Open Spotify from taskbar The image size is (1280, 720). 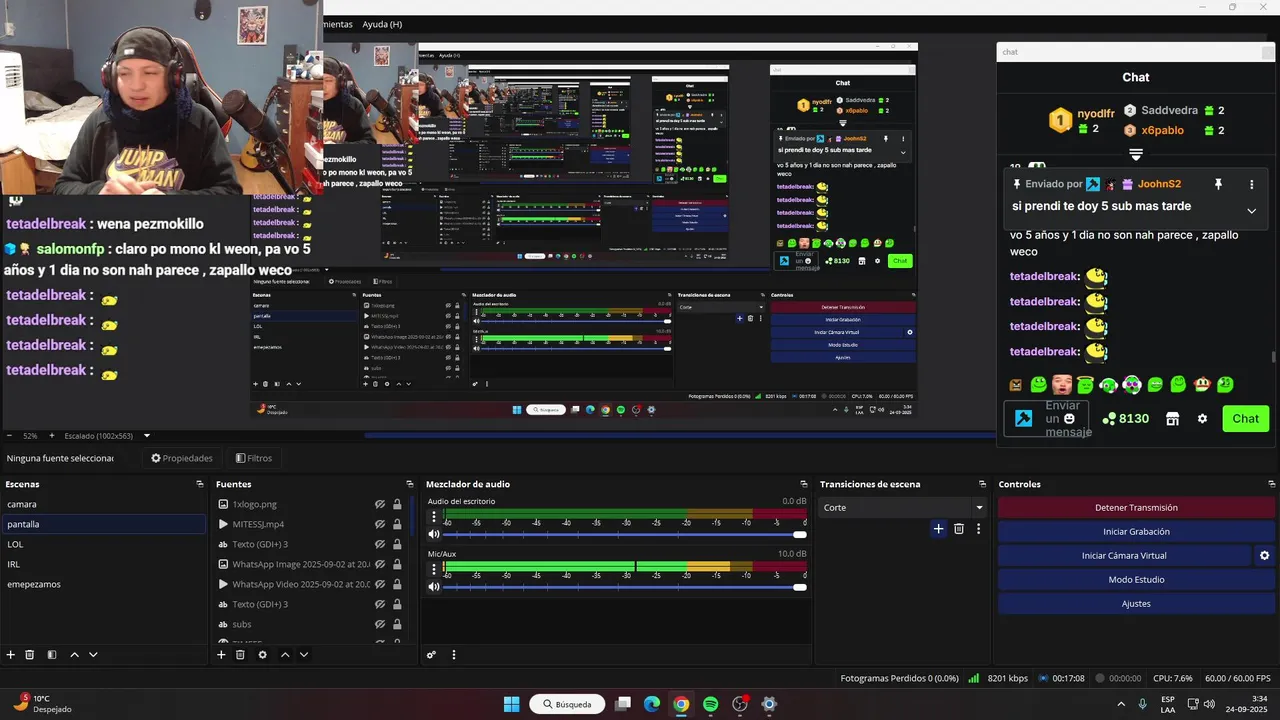click(x=710, y=704)
